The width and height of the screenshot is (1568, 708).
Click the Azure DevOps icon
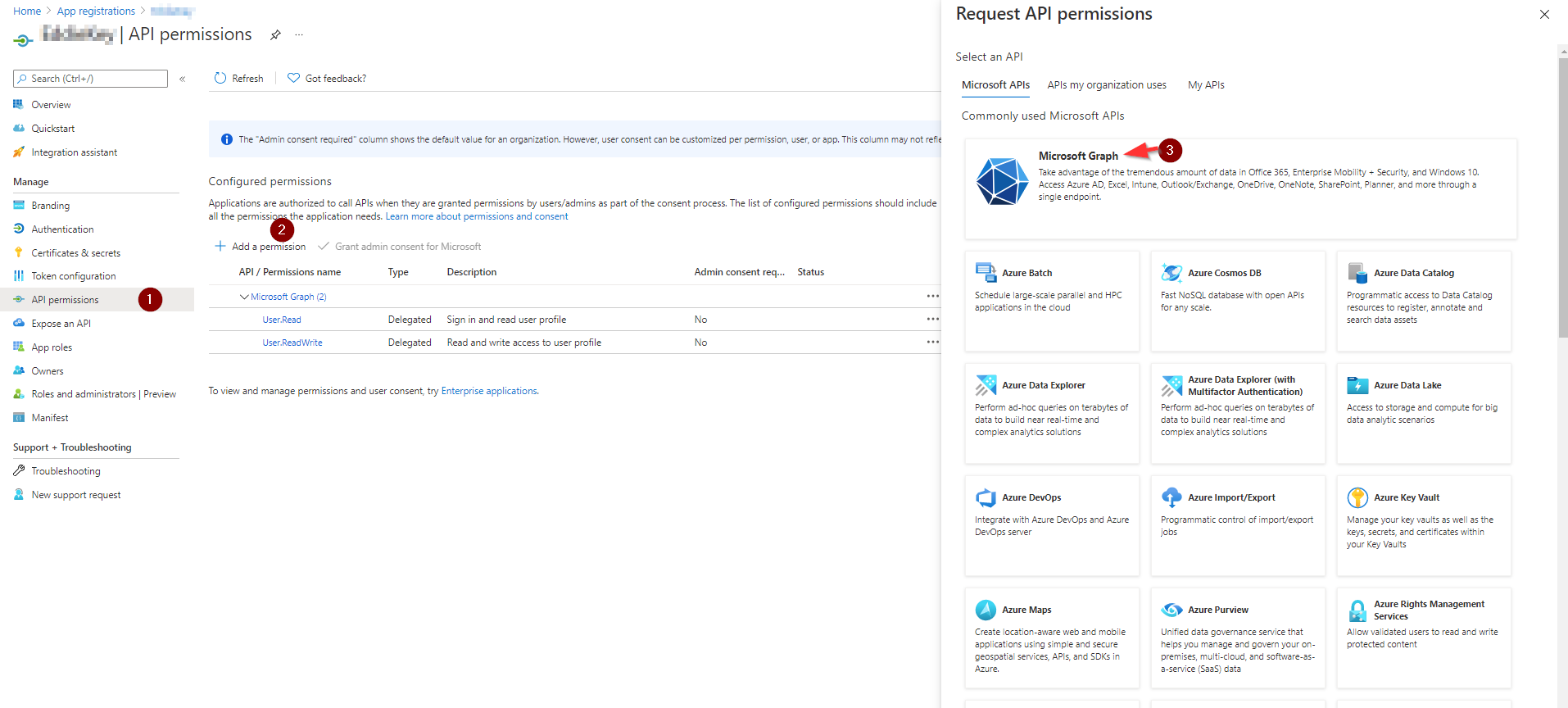click(986, 497)
